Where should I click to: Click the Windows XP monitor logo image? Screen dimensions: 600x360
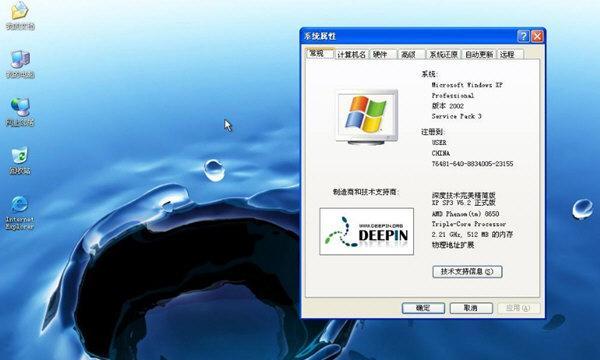point(367,117)
